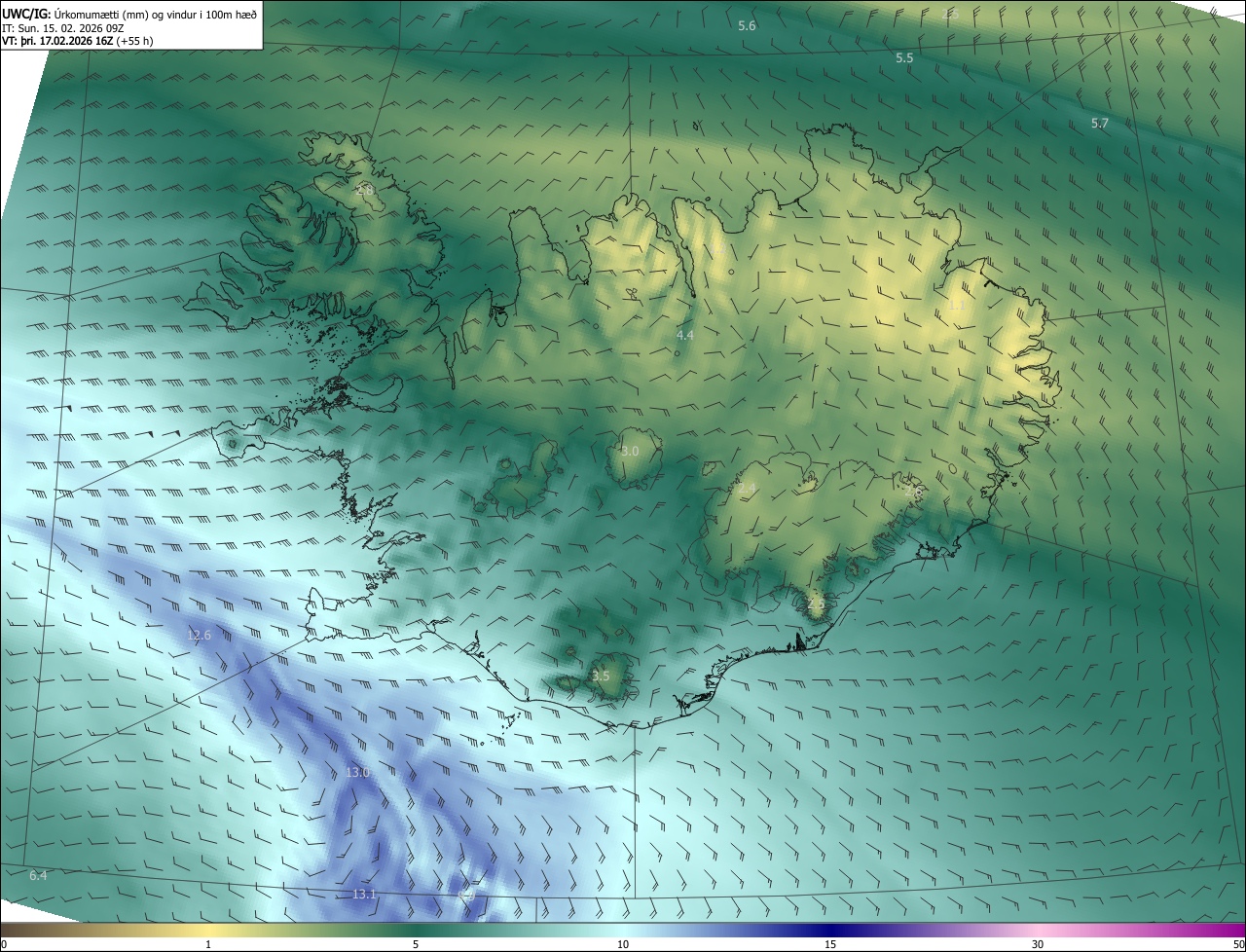Click the 2.5 value label on the southeast coast
1246x952 pixels.
(816, 604)
